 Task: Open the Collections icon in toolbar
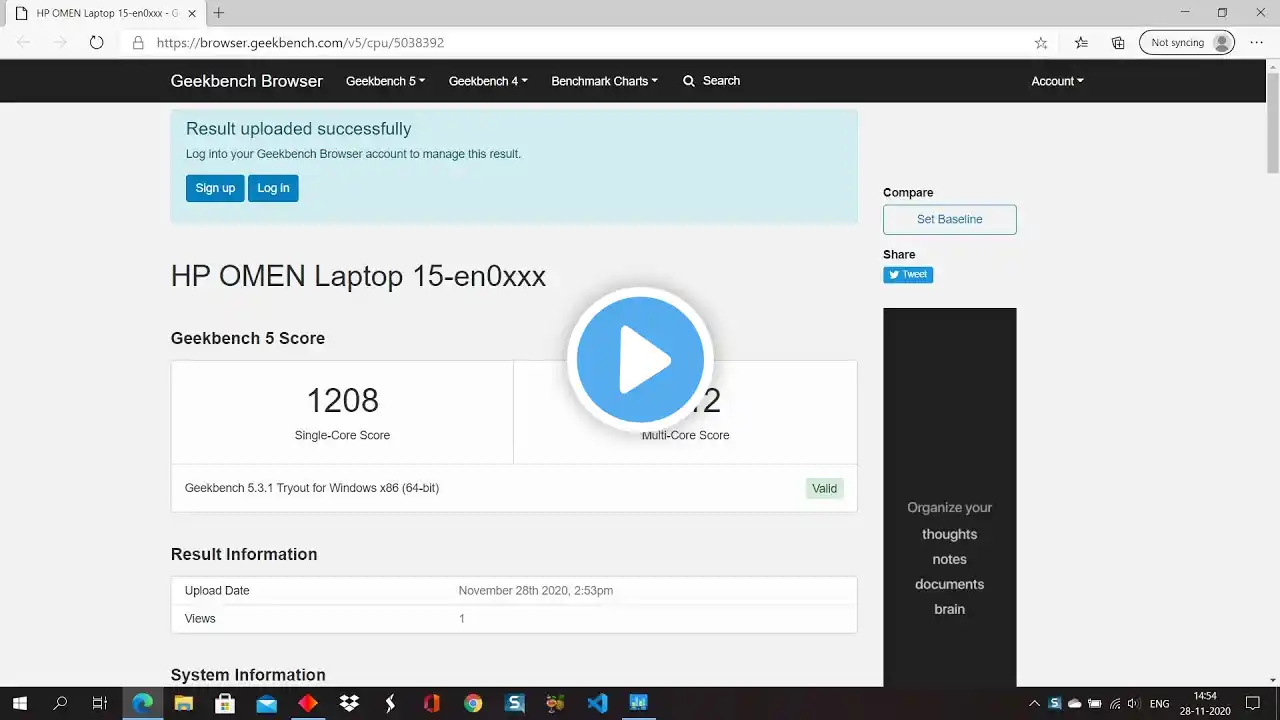point(1118,43)
